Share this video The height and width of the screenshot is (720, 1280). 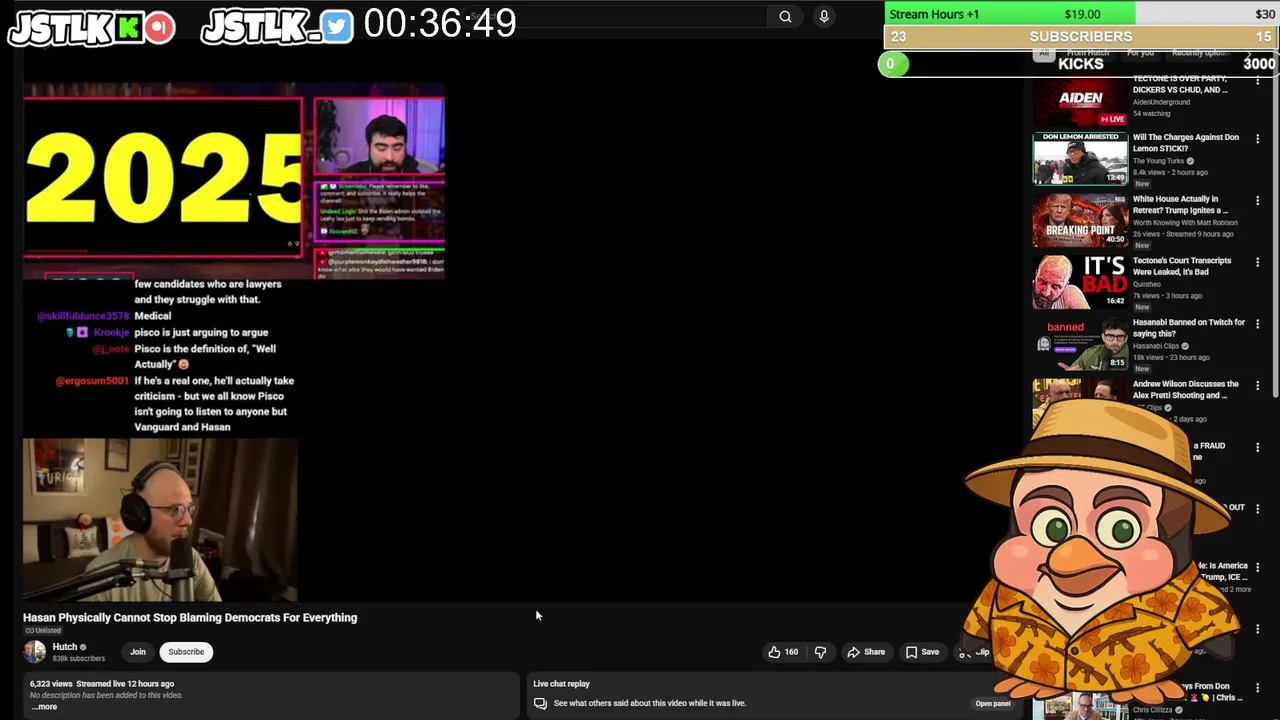click(x=866, y=652)
